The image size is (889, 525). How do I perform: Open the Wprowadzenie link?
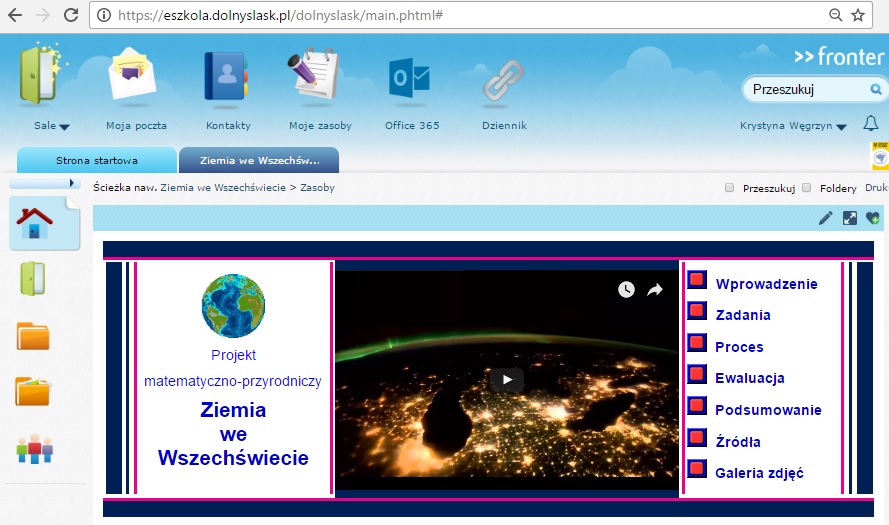(766, 284)
